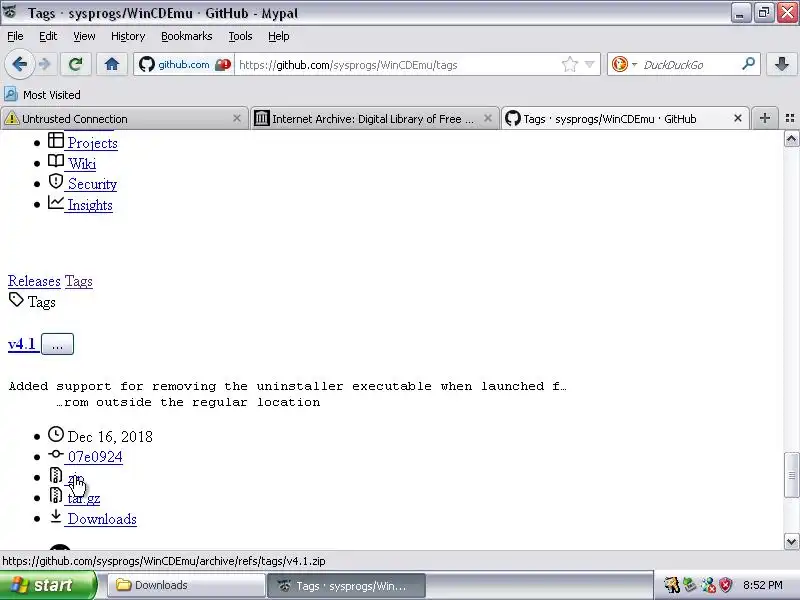
Task: Switch to the Internet Archive tab
Action: [374, 119]
